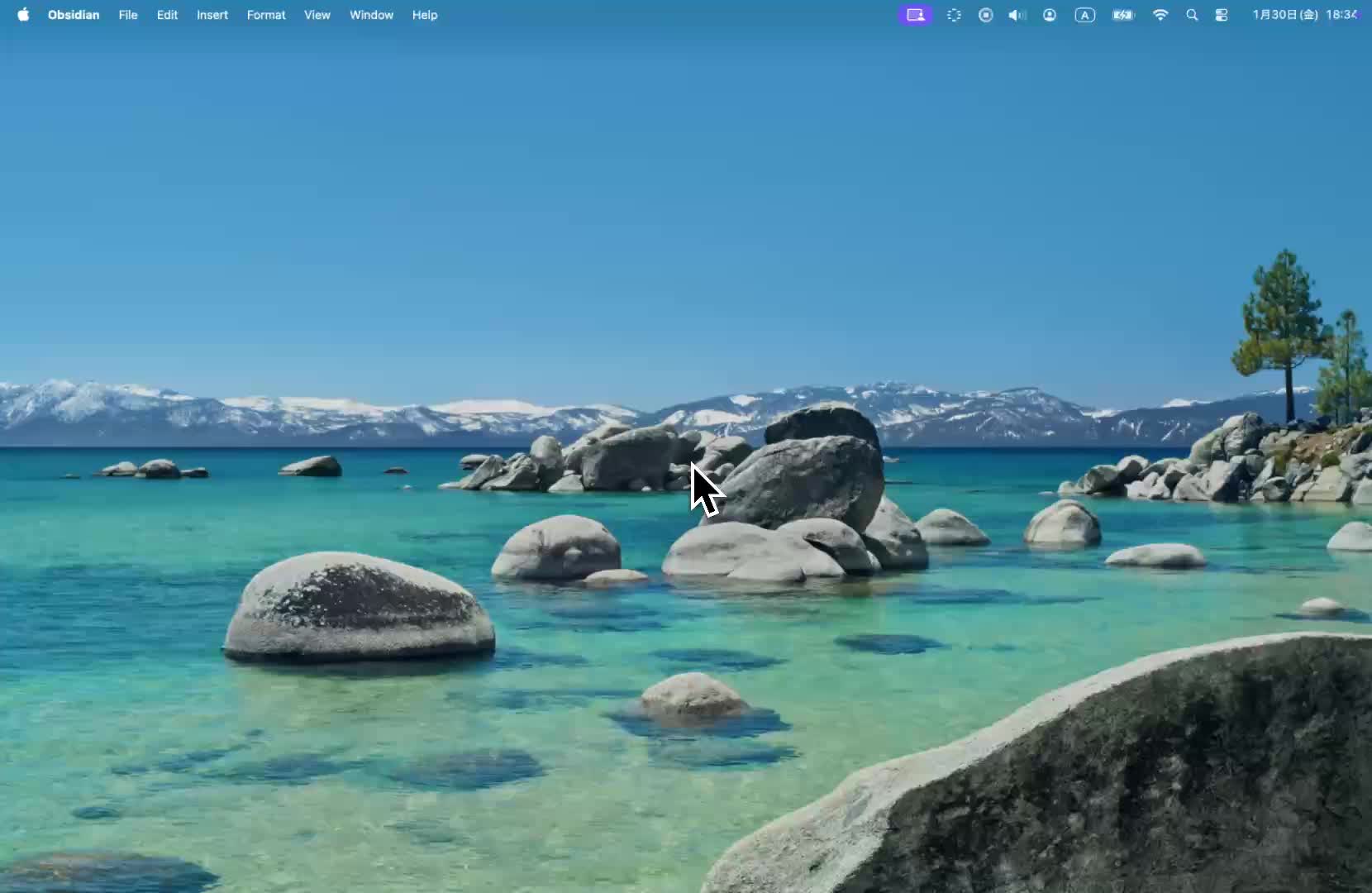Open the Help menu
The width and height of the screenshot is (1372, 893).
pos(425,15)
